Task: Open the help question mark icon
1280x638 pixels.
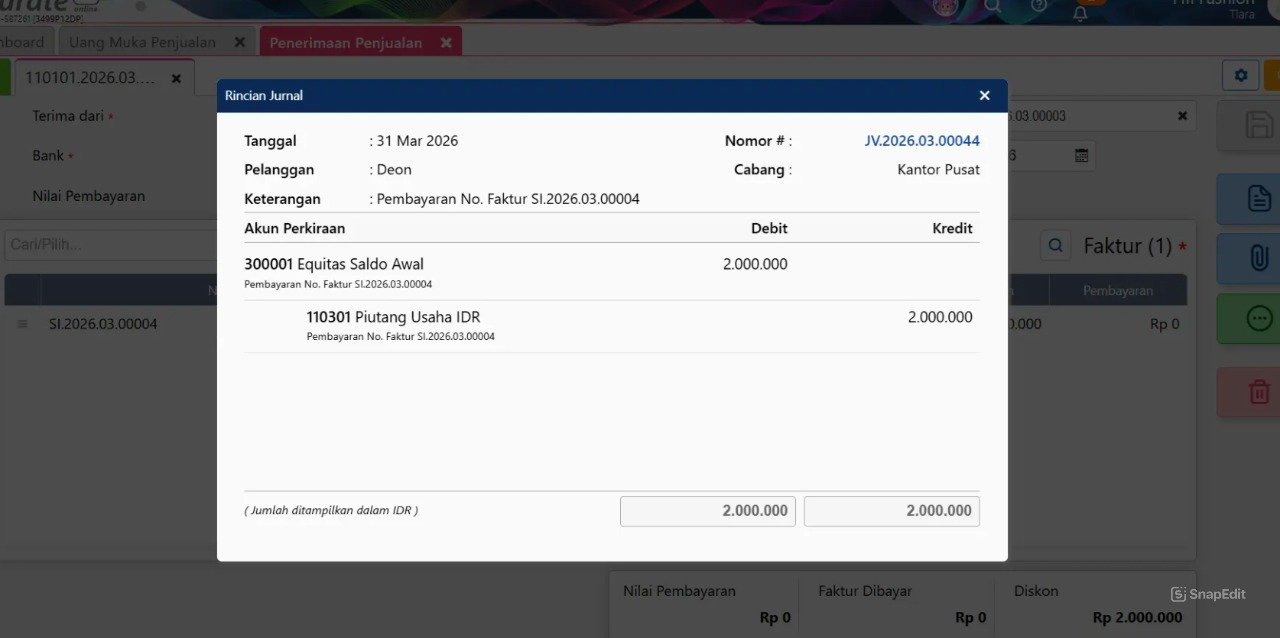Action: click(x=1039, y=6)
